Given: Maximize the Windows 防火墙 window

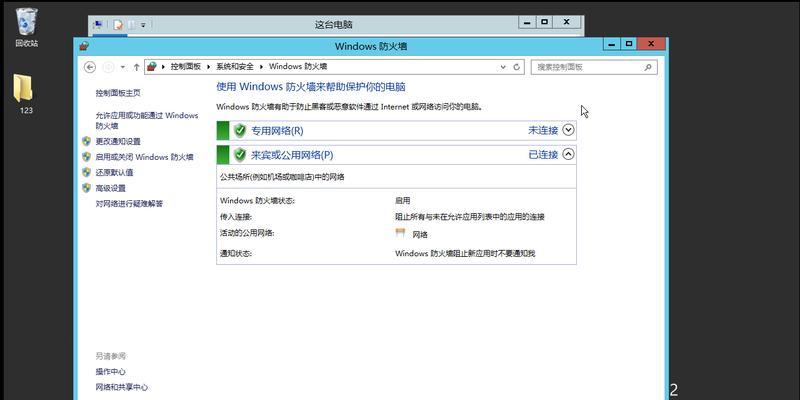Looking at the screenshot, I should pyautogui.click(x=629, y=44).
